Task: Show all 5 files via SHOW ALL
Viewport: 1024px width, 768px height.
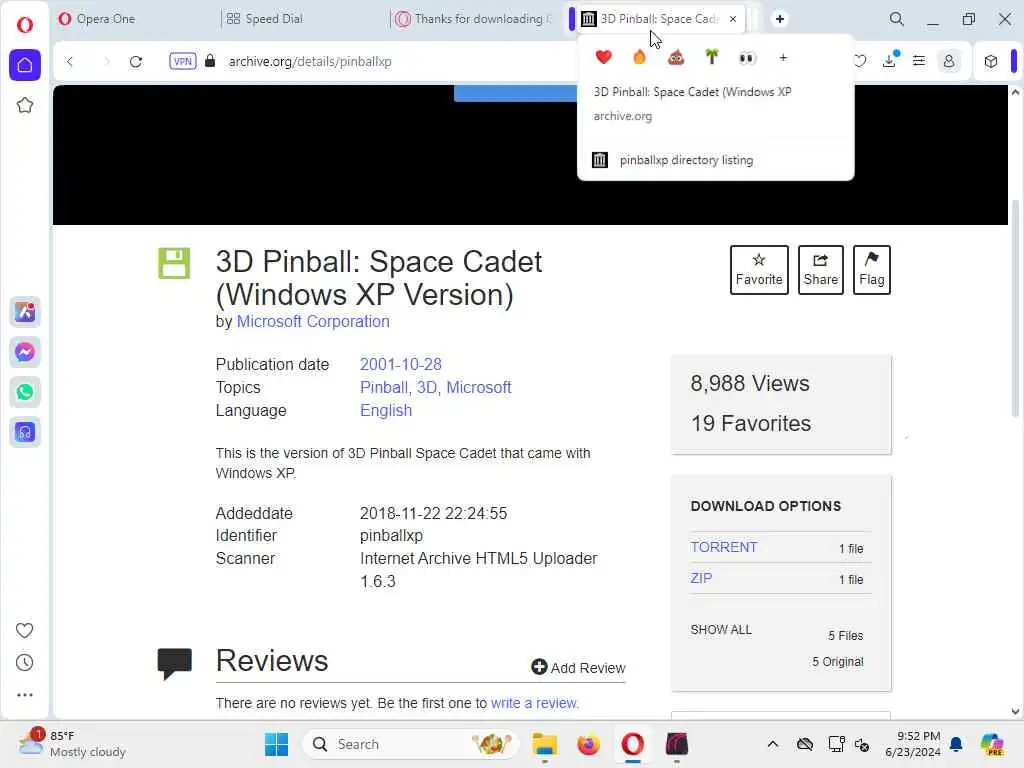Action: click(721, 630)
